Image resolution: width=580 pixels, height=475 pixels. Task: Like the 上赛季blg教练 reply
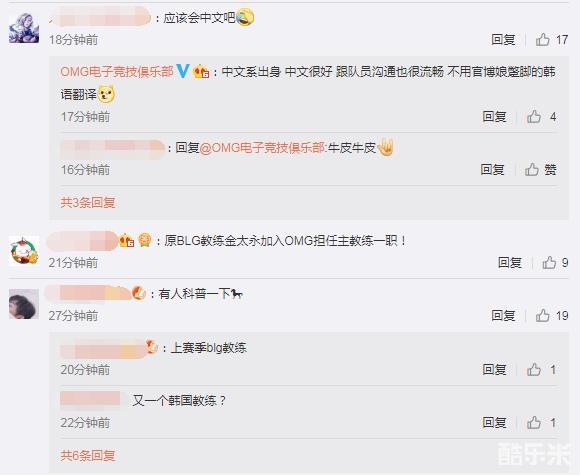point(534,370)
